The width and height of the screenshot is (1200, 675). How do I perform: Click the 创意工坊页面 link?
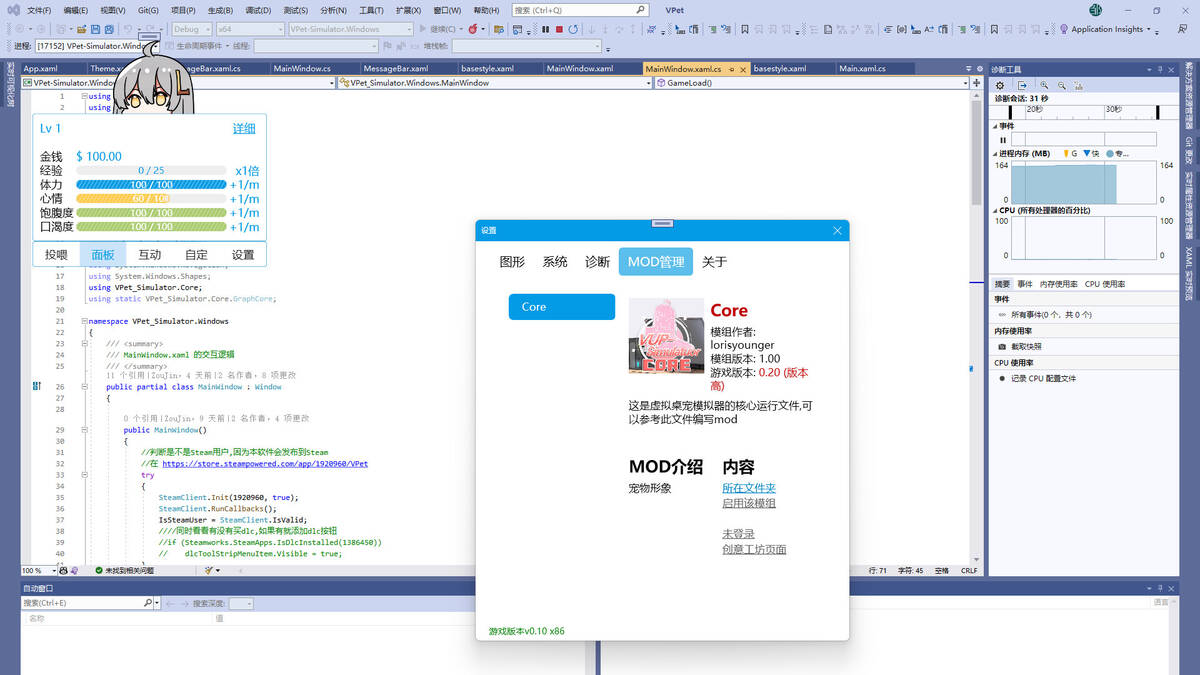click(754, 549)
